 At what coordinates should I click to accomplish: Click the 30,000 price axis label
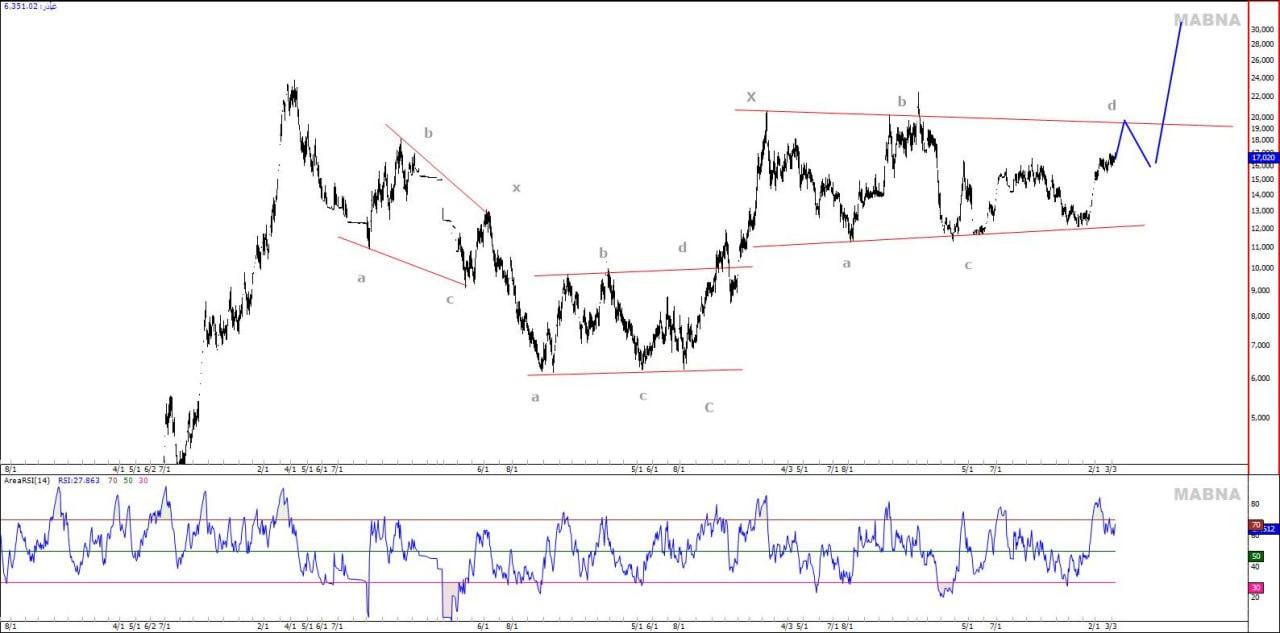1262,30
